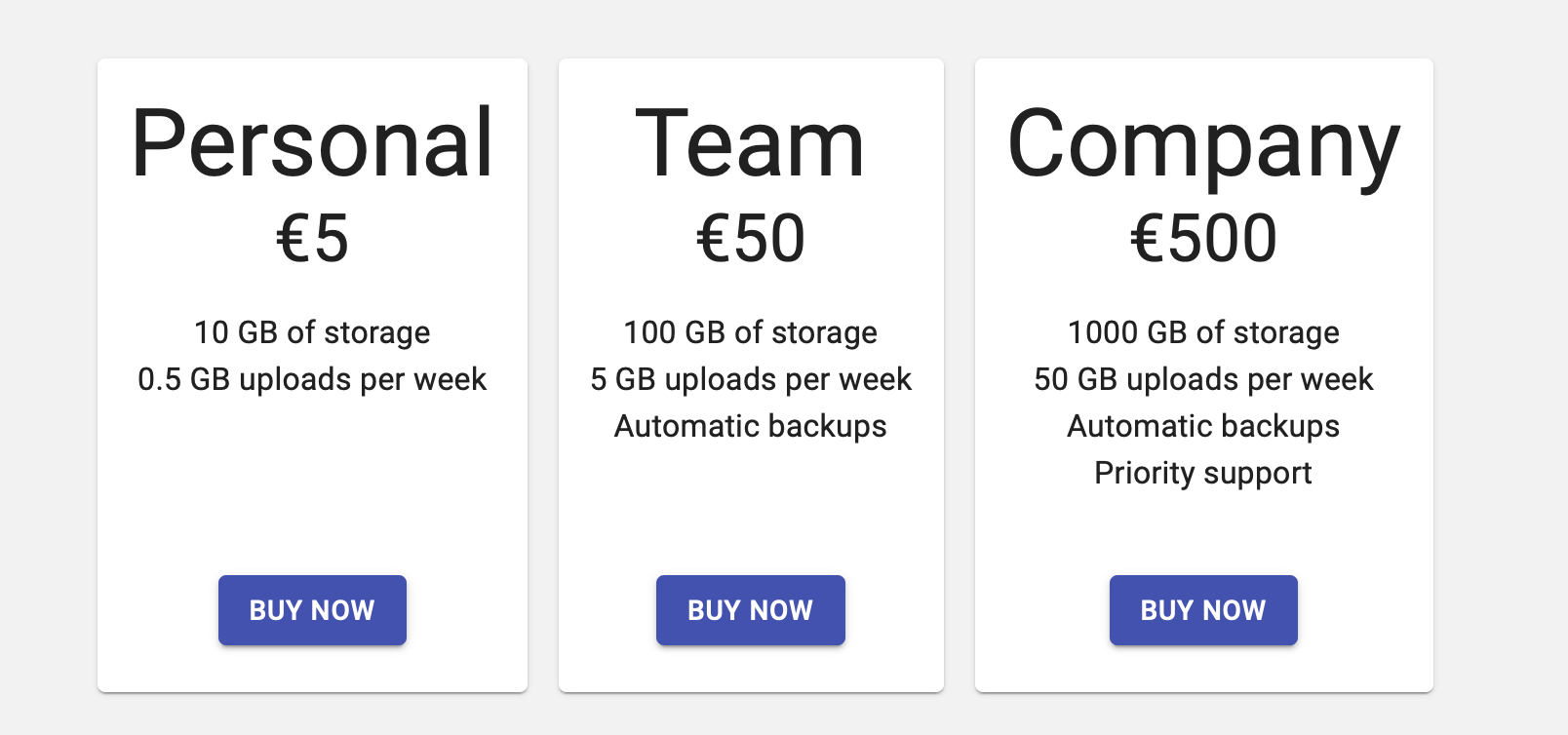Click the €5 price label
1568x735 pixels.
click(312, 239)
